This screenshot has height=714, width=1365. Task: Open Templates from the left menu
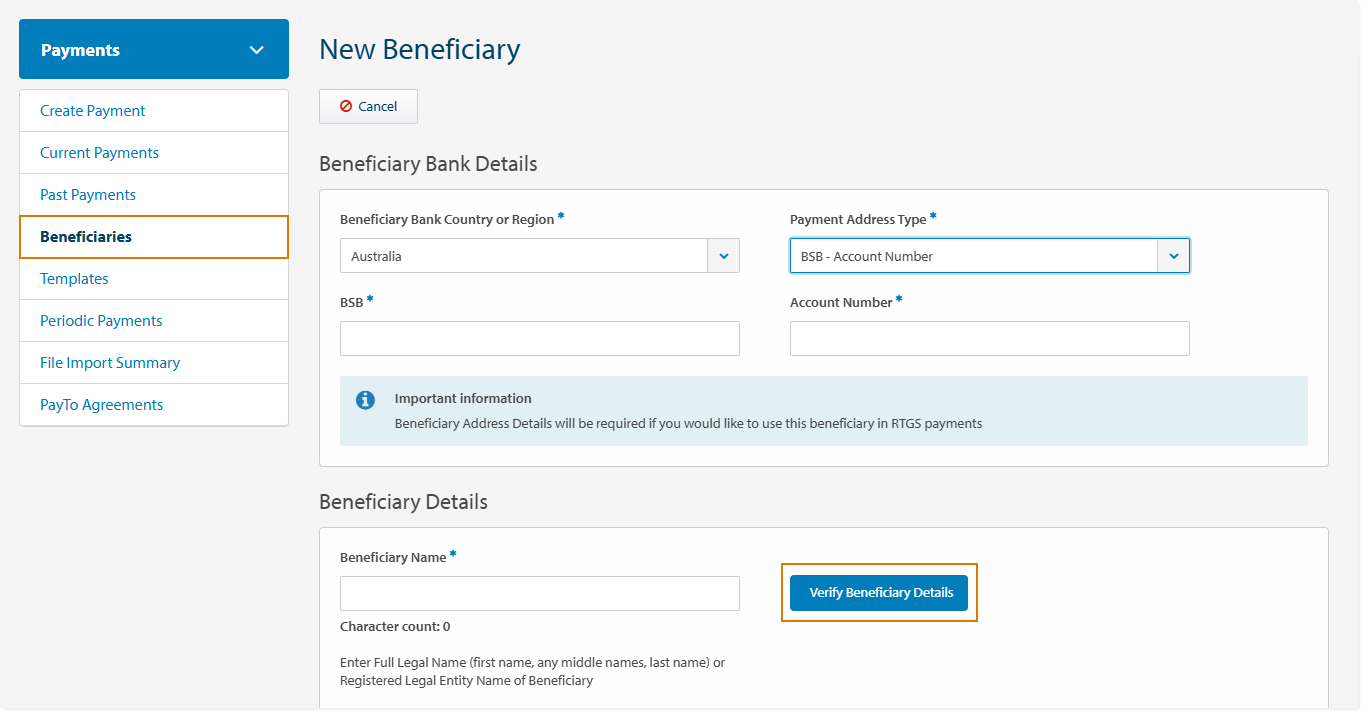[x=74, y=278]
